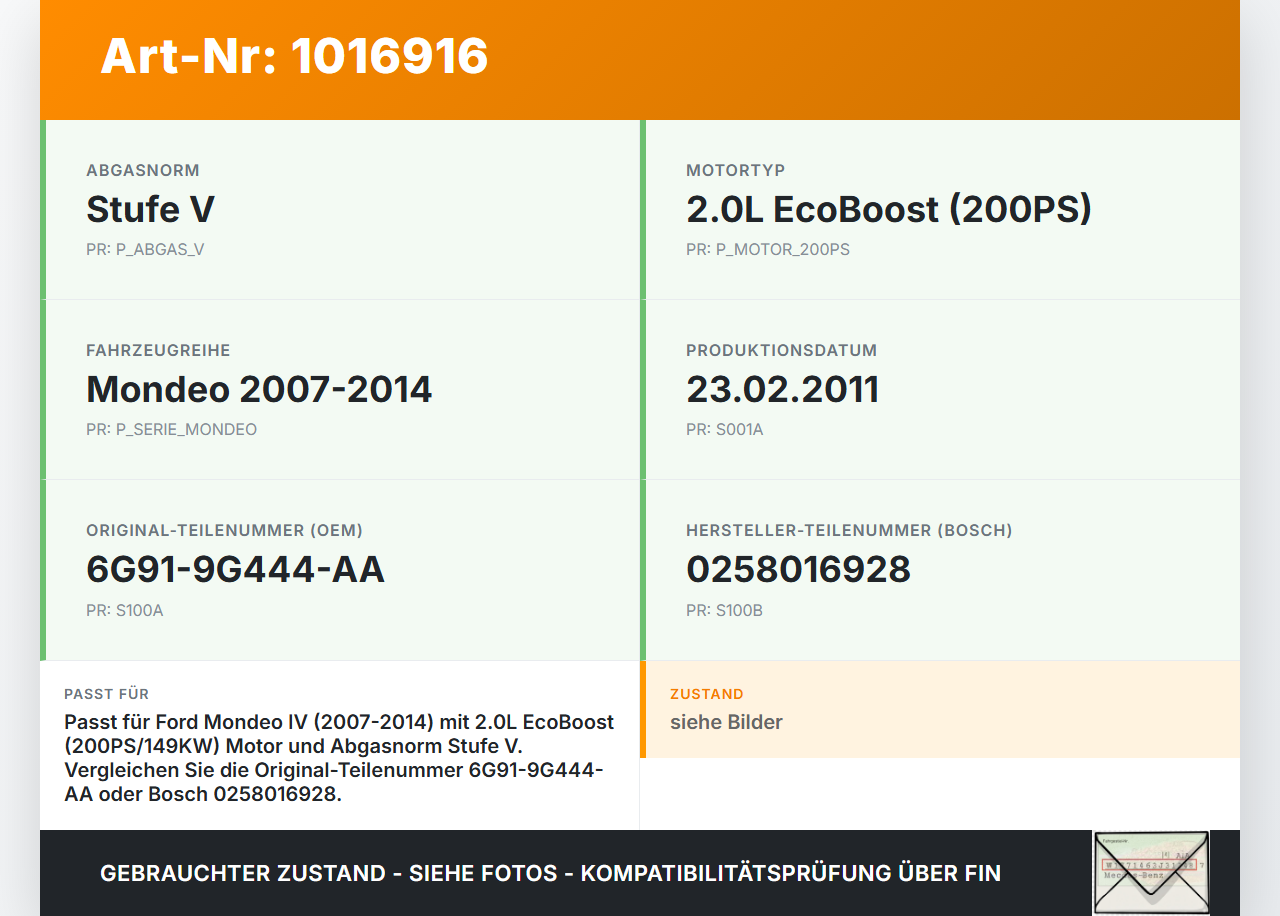
Task: Select PR: S100A code
Action: pyautogui.click(x=125, y=610)
